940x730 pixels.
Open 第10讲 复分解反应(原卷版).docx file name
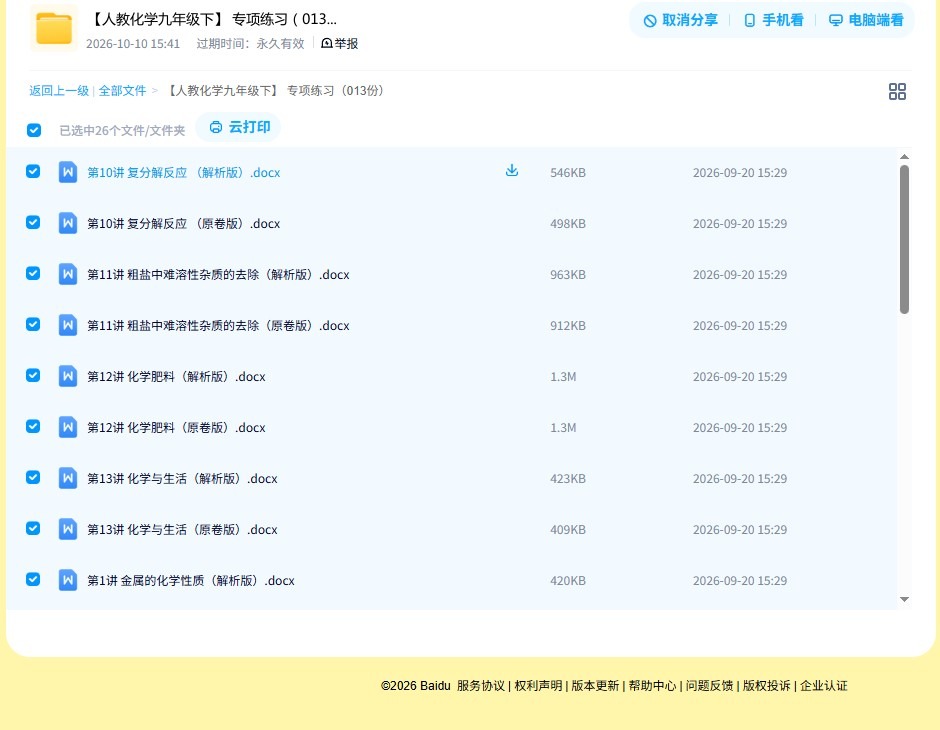[x=183, y=224]
